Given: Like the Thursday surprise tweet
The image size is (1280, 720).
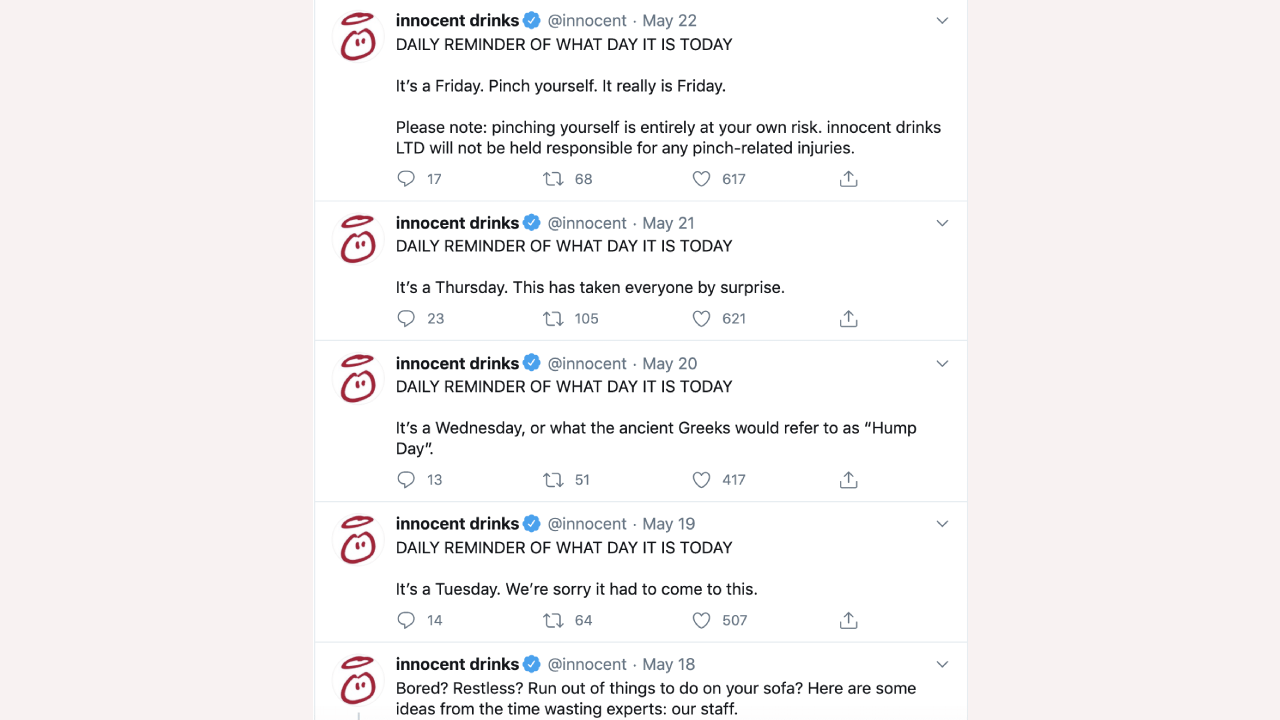Looking at the screenshot, I should coord(702,319).
